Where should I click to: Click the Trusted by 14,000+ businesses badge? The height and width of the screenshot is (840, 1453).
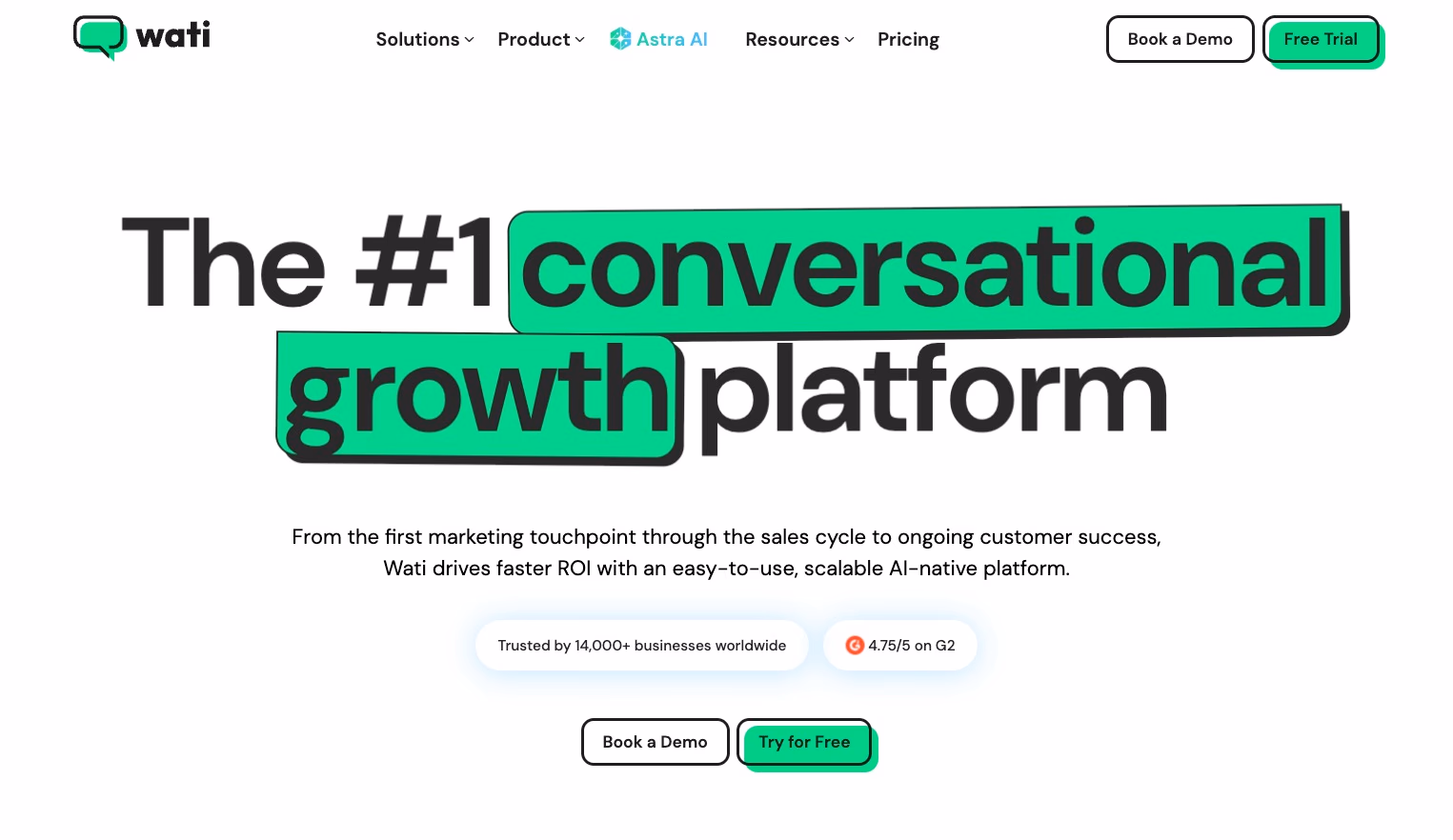[x=641, y=646]
